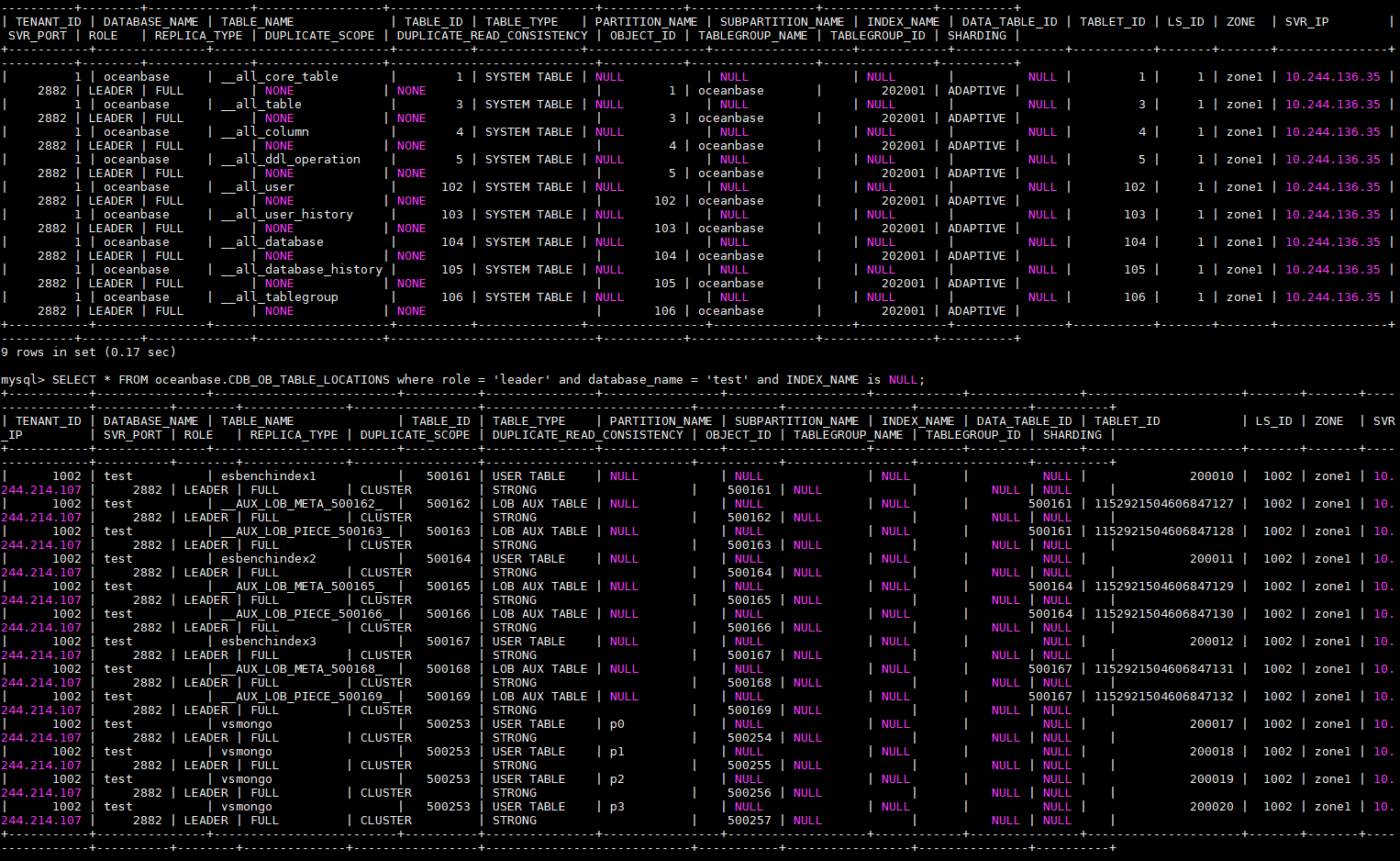Click object ID 500257 for partition p3
The height and width of the screenshot is (861, 1400).
750,821
